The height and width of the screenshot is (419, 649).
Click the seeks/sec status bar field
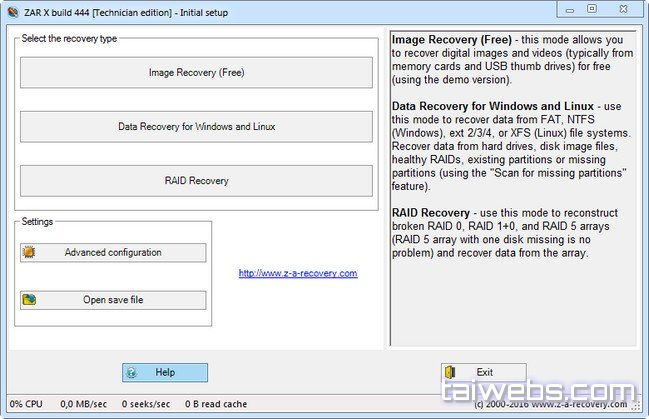click(145, 404)
